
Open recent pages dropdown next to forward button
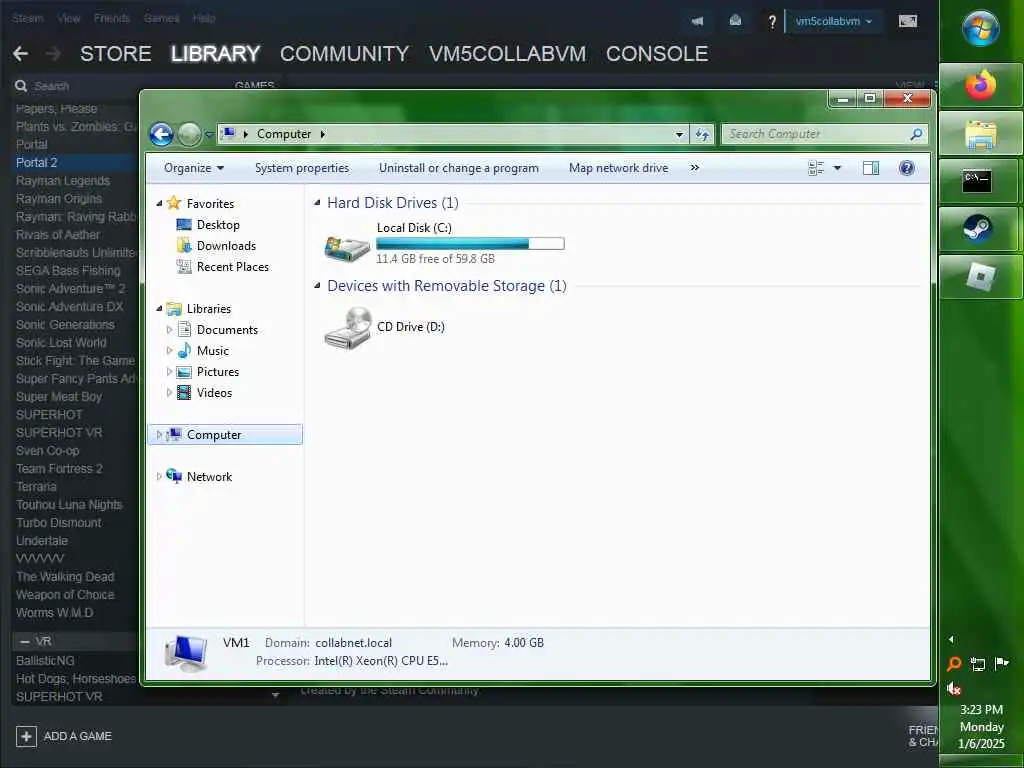point(209,135)
